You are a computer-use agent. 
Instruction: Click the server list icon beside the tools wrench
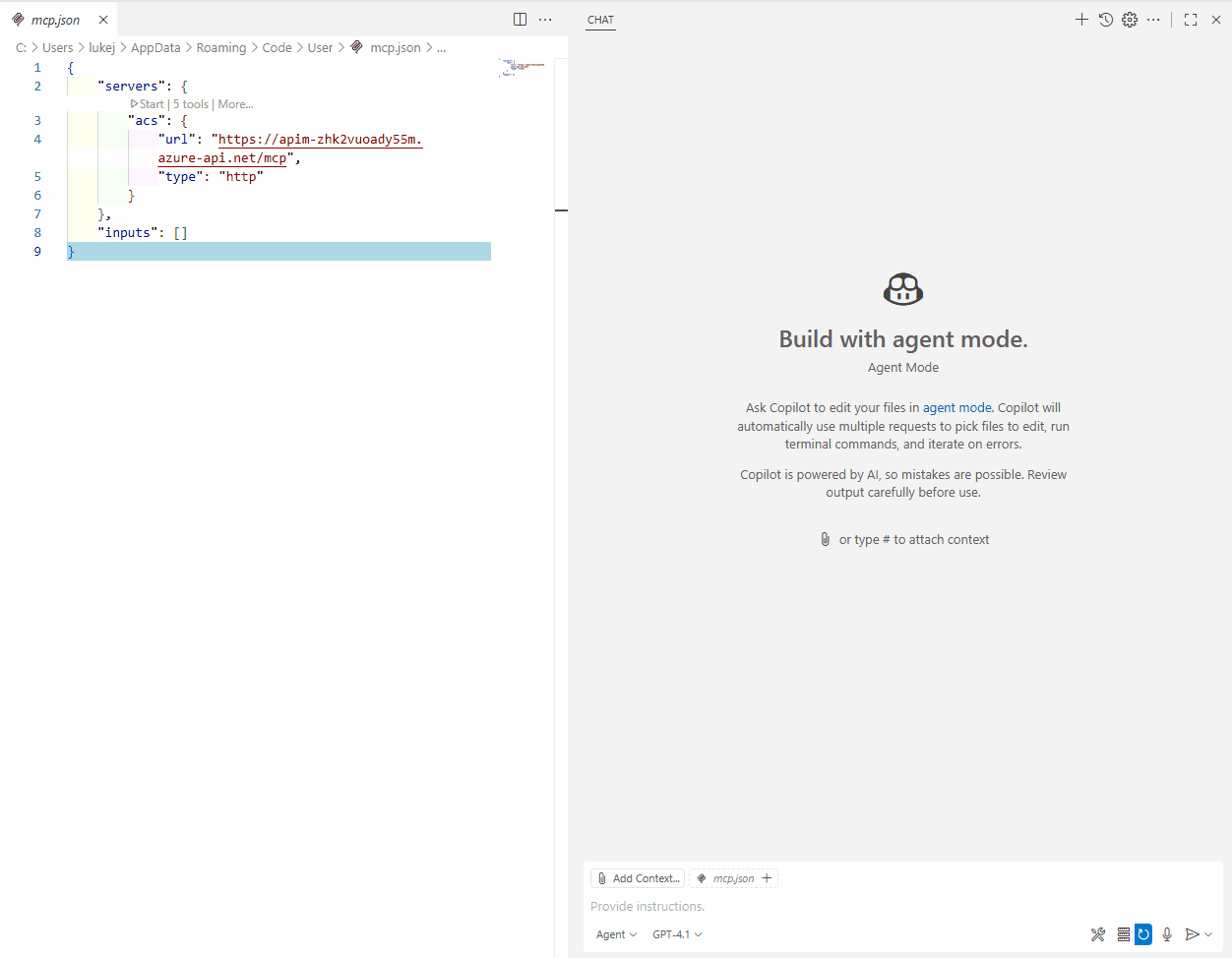[x=1123, y=934]
